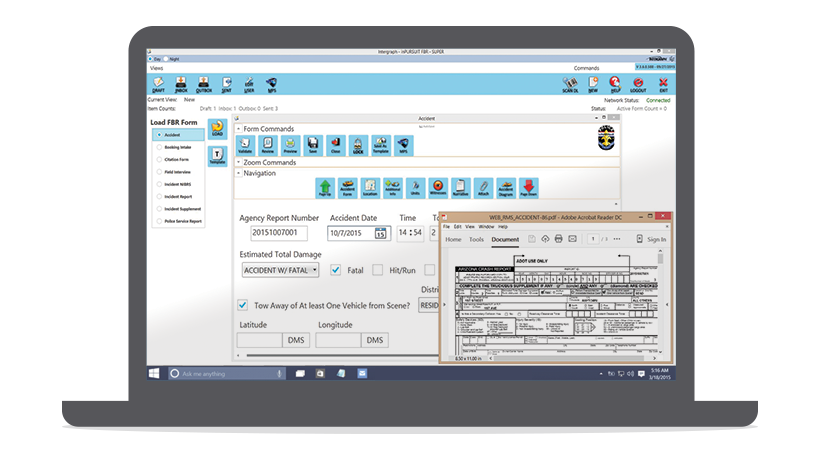The height and width of the screenshot is (460, 820).
Task: Click the Lock form command
Action: [358, 145]
